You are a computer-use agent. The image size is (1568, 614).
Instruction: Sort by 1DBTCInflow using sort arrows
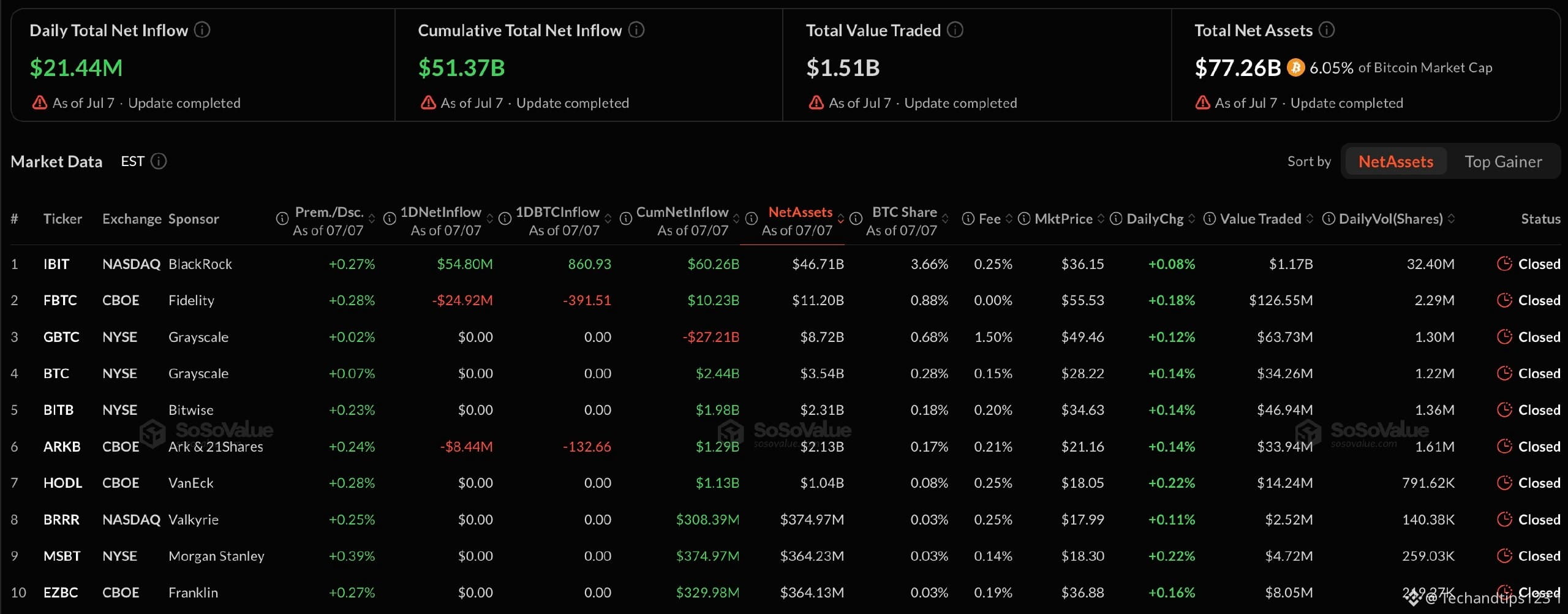pyautogui.click(x=608, y=219)
